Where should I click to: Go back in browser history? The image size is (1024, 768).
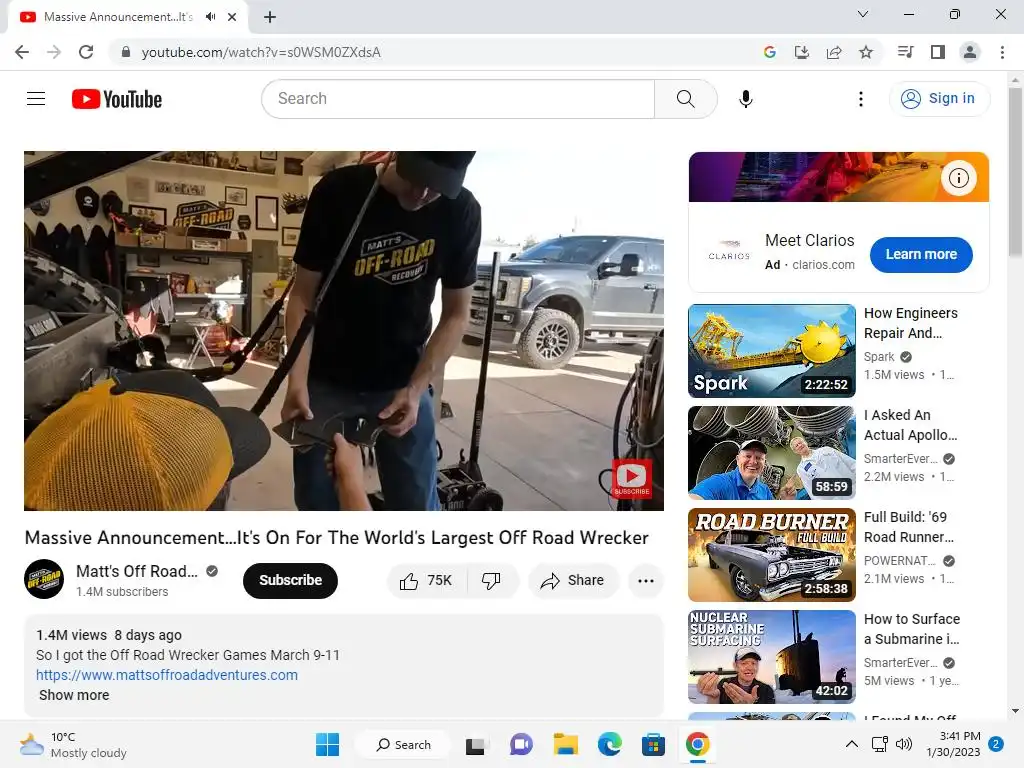click(22, 52)
